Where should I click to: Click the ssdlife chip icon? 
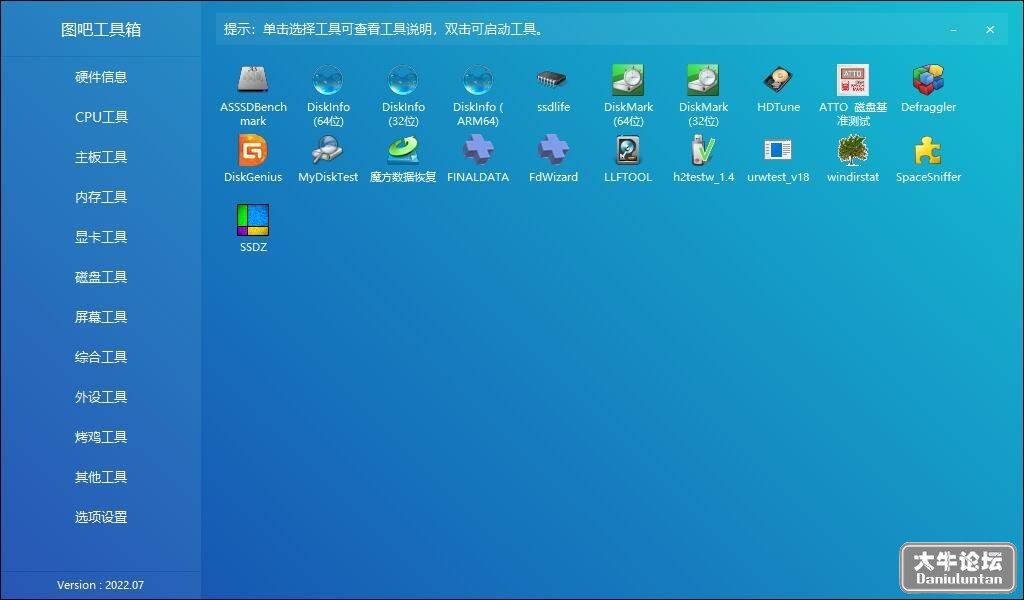pos(553,80)
